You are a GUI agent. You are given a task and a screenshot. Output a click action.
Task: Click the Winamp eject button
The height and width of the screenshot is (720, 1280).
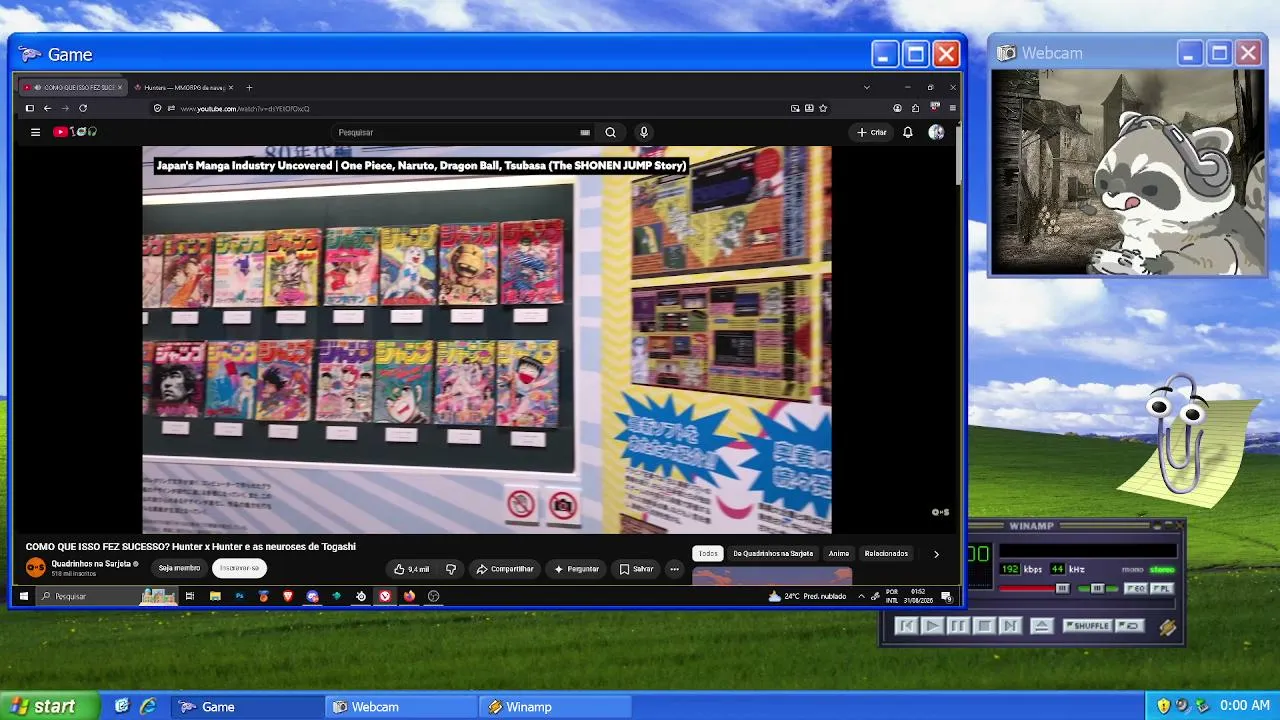[1041, 626]
